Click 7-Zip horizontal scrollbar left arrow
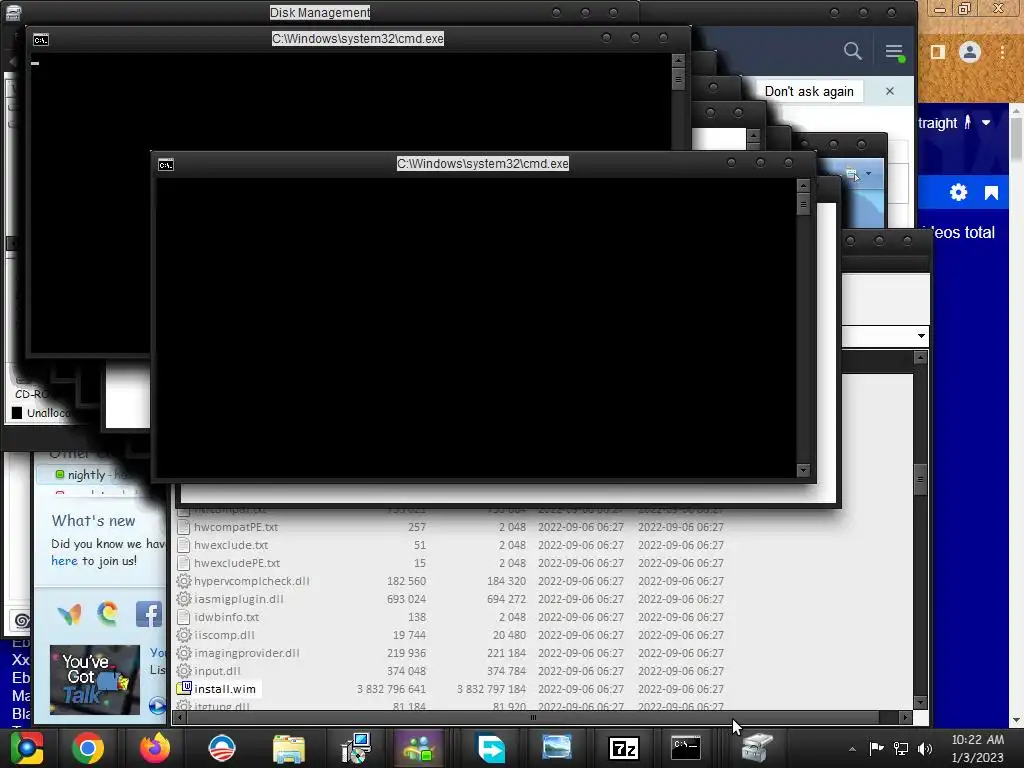1024x768 pixels. point(180,718)
